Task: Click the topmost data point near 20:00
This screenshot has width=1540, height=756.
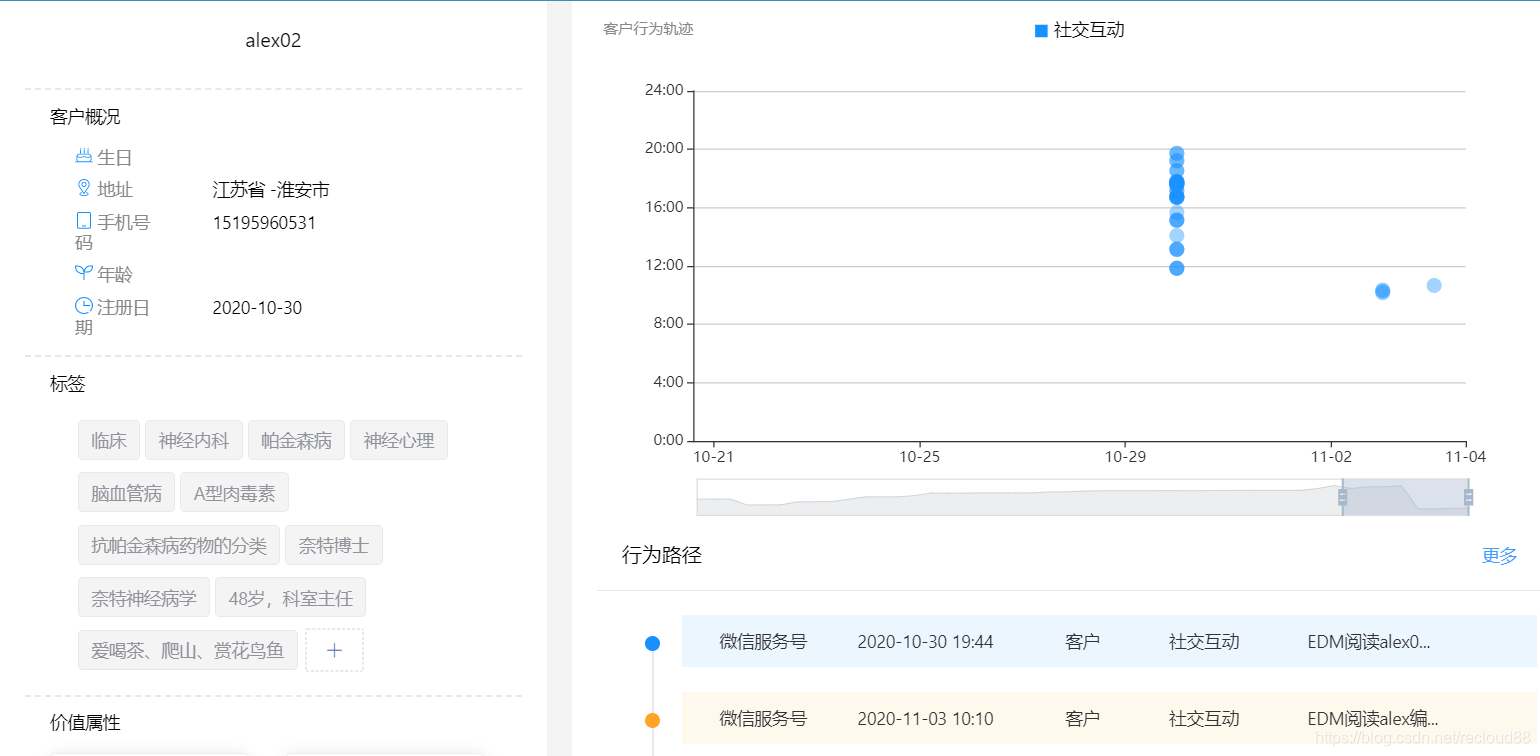Action: click(x=1177, y=153)
